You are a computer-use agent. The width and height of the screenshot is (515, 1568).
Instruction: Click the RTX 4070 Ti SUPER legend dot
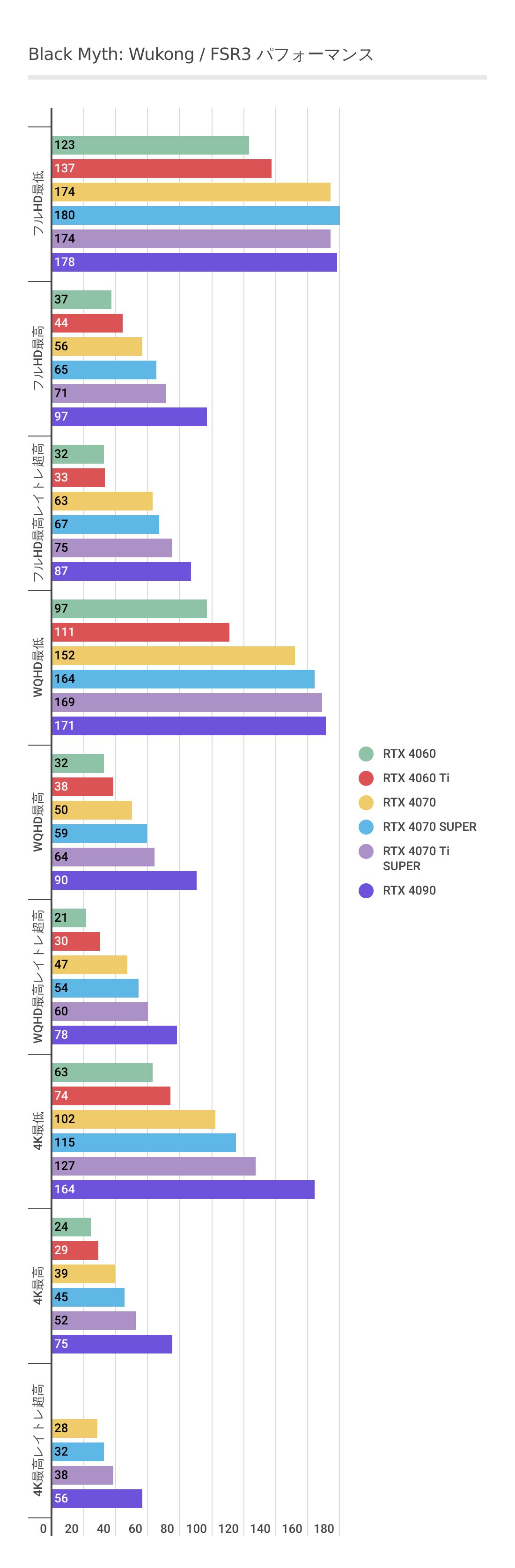click(366, 851)
